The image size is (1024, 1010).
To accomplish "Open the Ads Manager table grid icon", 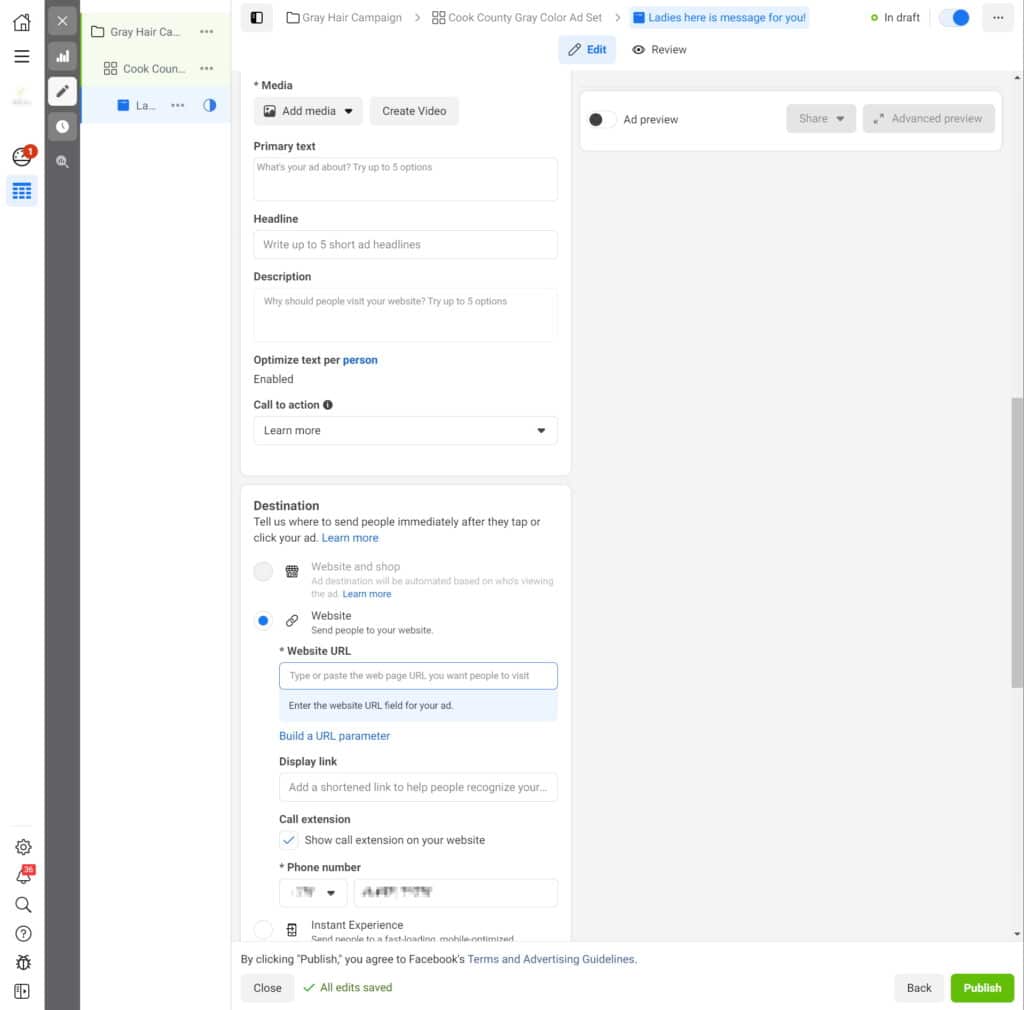I will pos(21,190).
